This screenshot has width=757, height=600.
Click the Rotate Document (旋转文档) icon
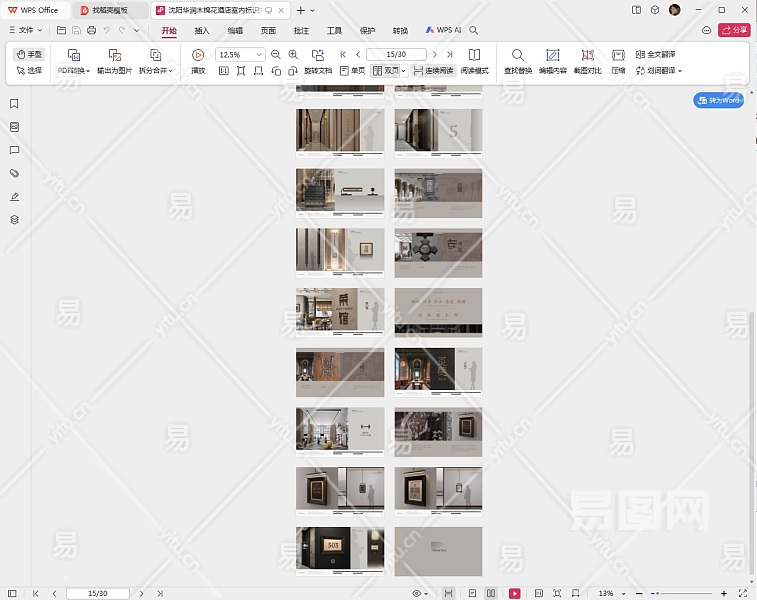(318, 55)
